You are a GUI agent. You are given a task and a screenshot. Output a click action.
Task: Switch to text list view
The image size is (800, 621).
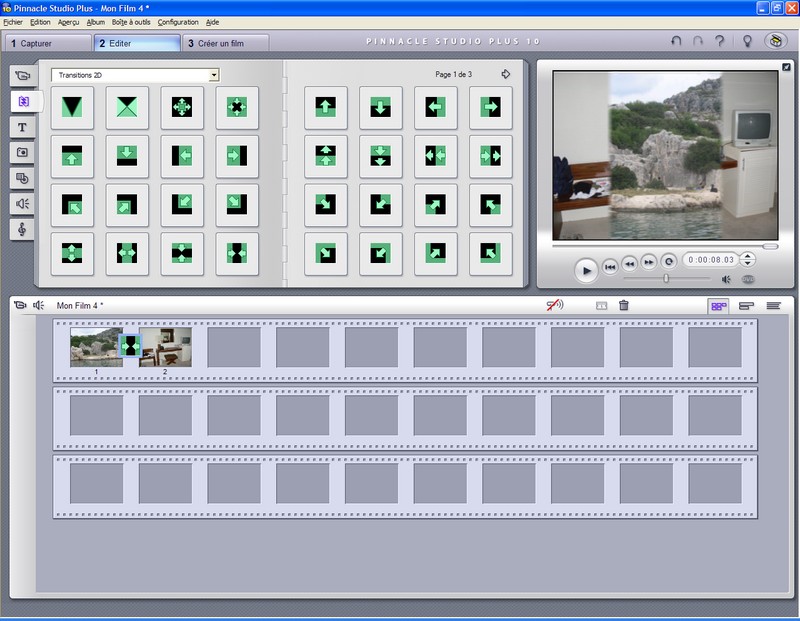pos(773,306)
